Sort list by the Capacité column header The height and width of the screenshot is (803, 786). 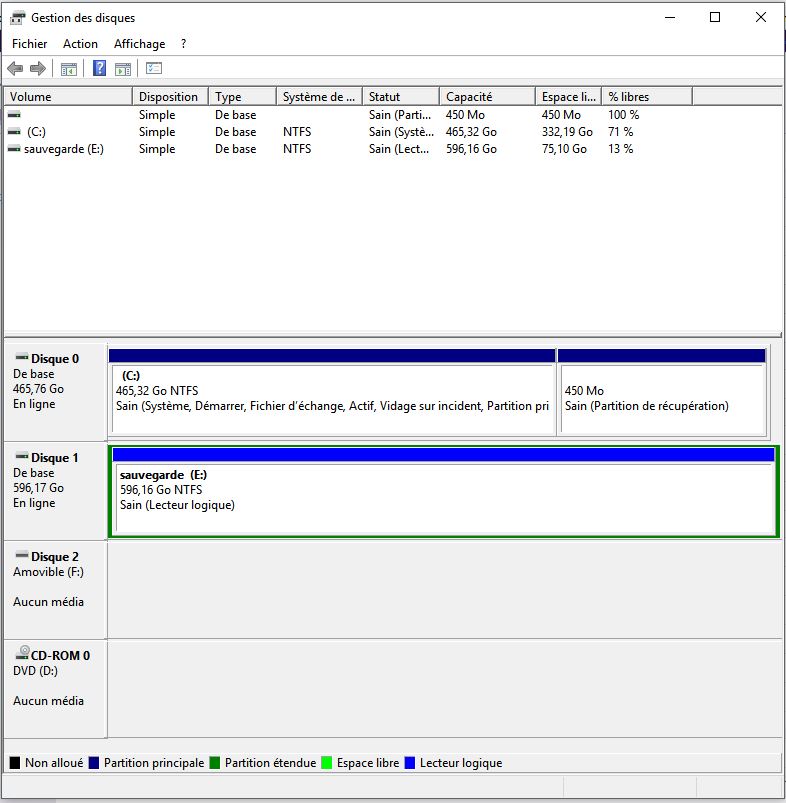tap(486, 97)
